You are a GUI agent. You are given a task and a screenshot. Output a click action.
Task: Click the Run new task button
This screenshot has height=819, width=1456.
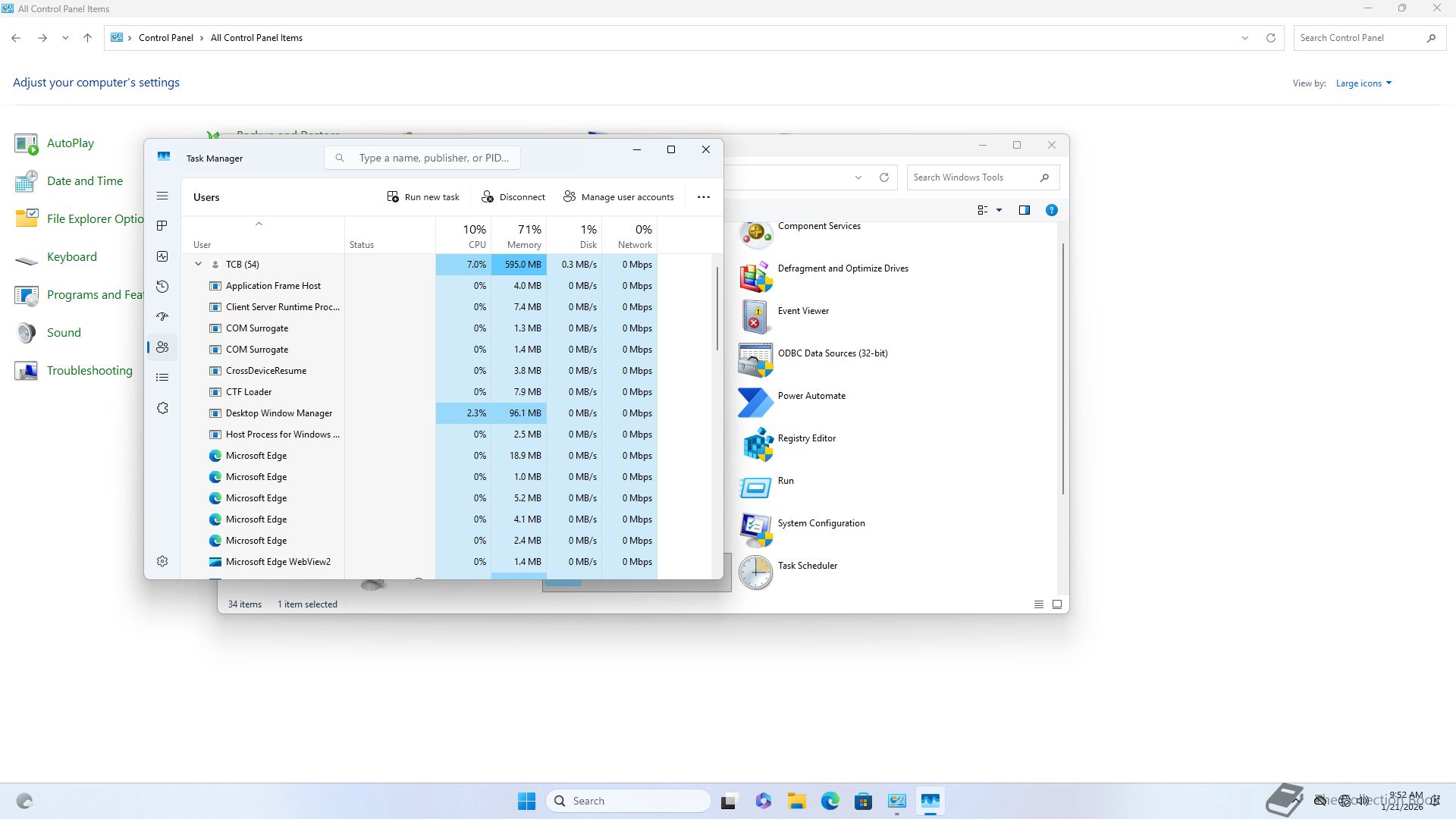[x=423, y=197]
